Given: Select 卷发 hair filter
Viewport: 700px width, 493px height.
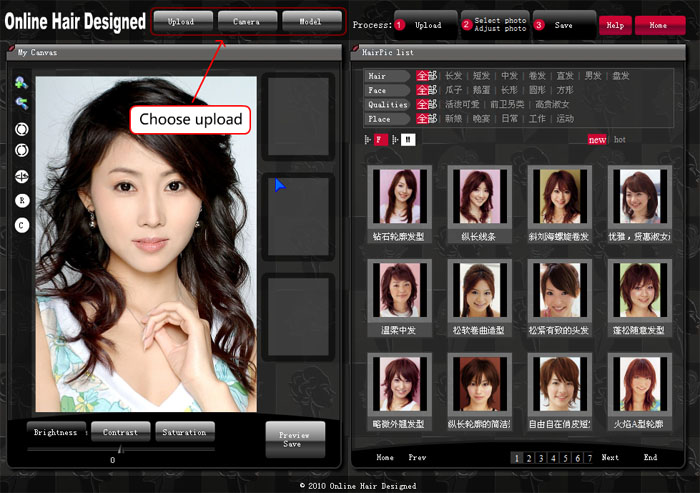Looking at the screenshot, I should (537, 76).
